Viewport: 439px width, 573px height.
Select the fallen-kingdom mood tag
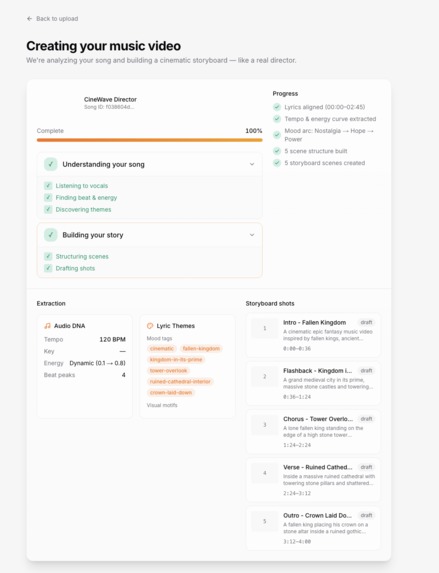pyautogui.click(x=201, y=349)
